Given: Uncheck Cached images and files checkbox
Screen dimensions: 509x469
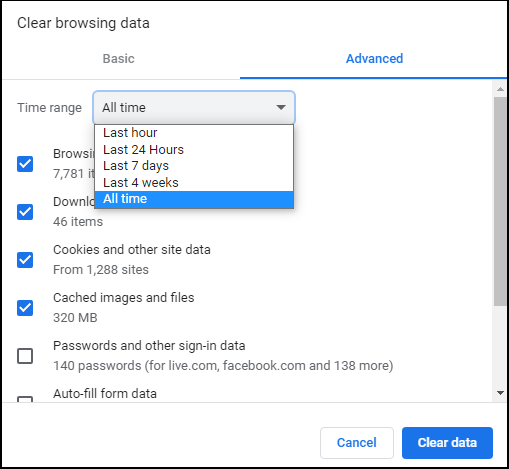Looking at the screenshot, I should pos(25,308).
